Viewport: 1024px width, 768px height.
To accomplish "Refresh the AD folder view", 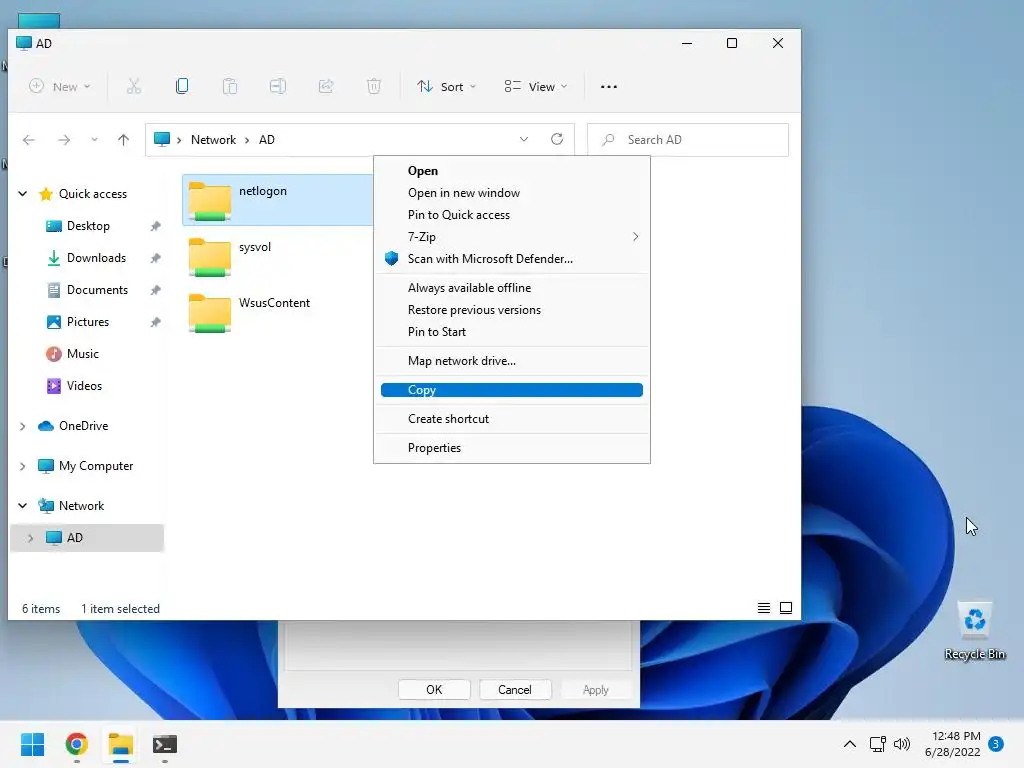I will point(557,139).
